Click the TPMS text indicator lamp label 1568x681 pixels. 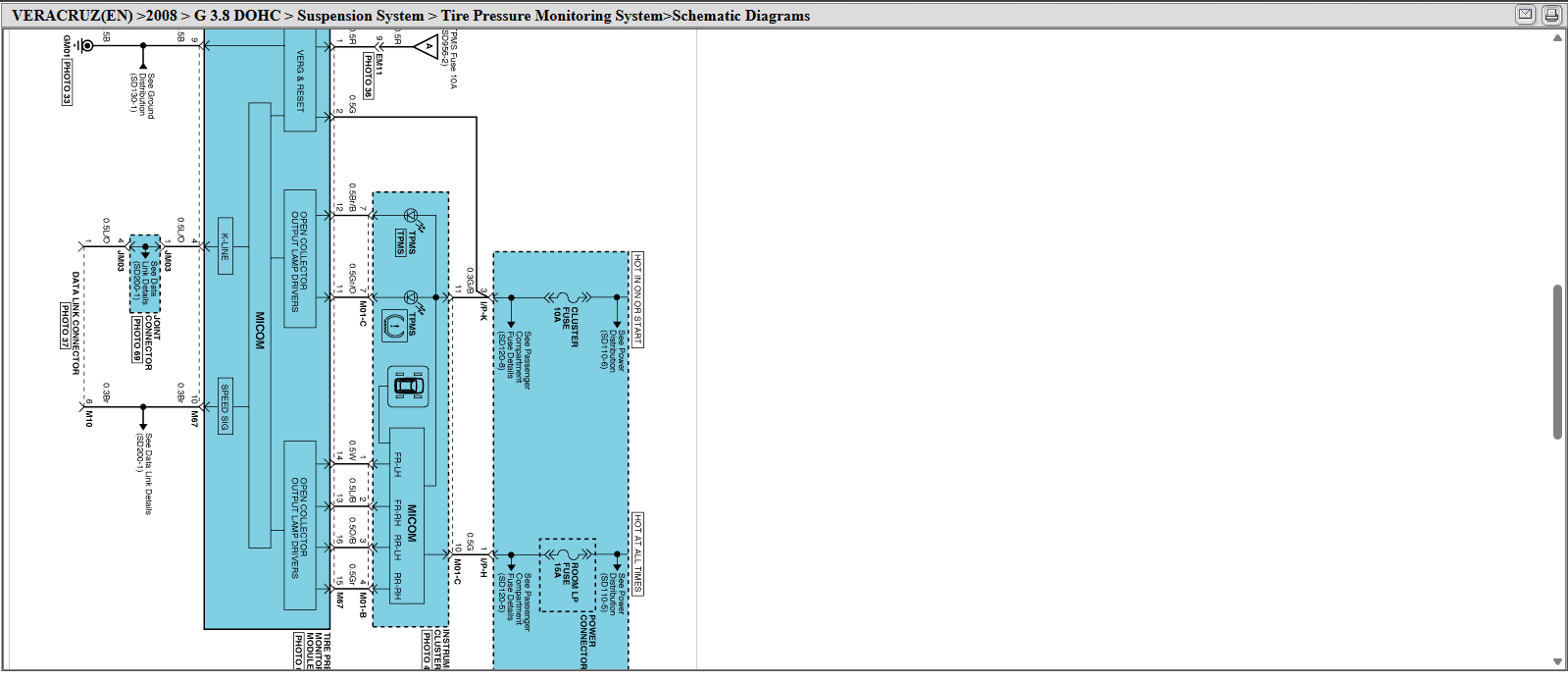[401, 242]
